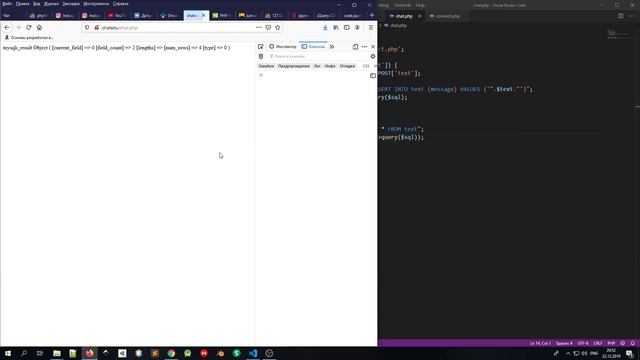Open Windows taskbar search icon
640x360 pixels.
(24, 353)
